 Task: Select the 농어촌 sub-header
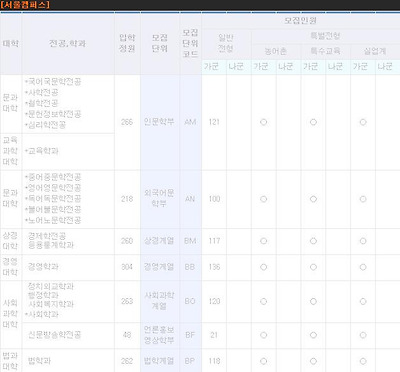tap(276, 51)
